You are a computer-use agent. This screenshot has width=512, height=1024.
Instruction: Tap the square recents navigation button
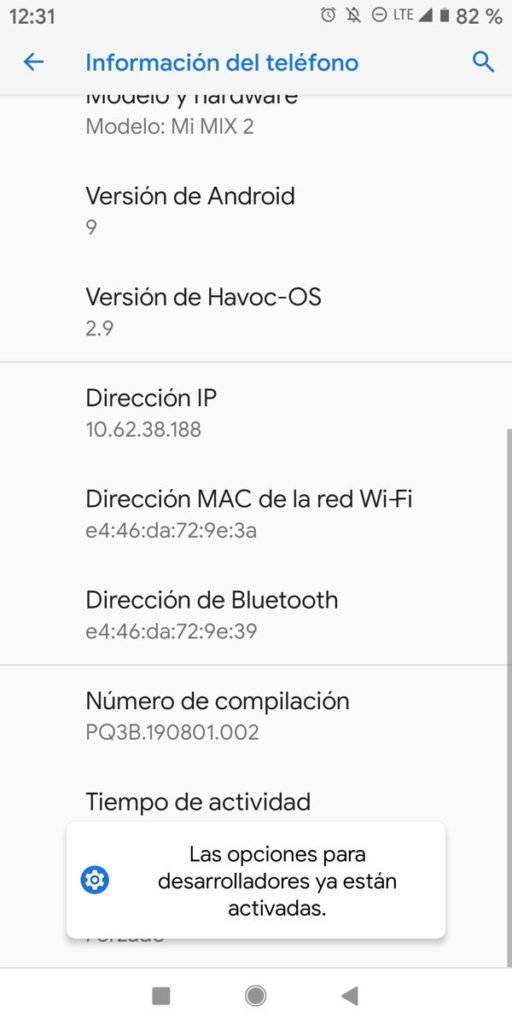pyautogui.click(x=161, y=995)
